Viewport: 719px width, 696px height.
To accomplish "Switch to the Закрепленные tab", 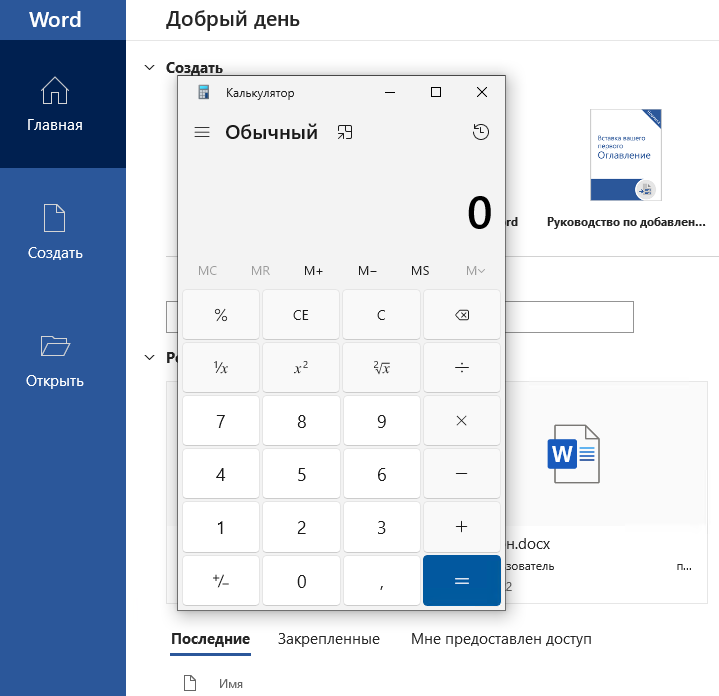I will (x=329, y=639).
